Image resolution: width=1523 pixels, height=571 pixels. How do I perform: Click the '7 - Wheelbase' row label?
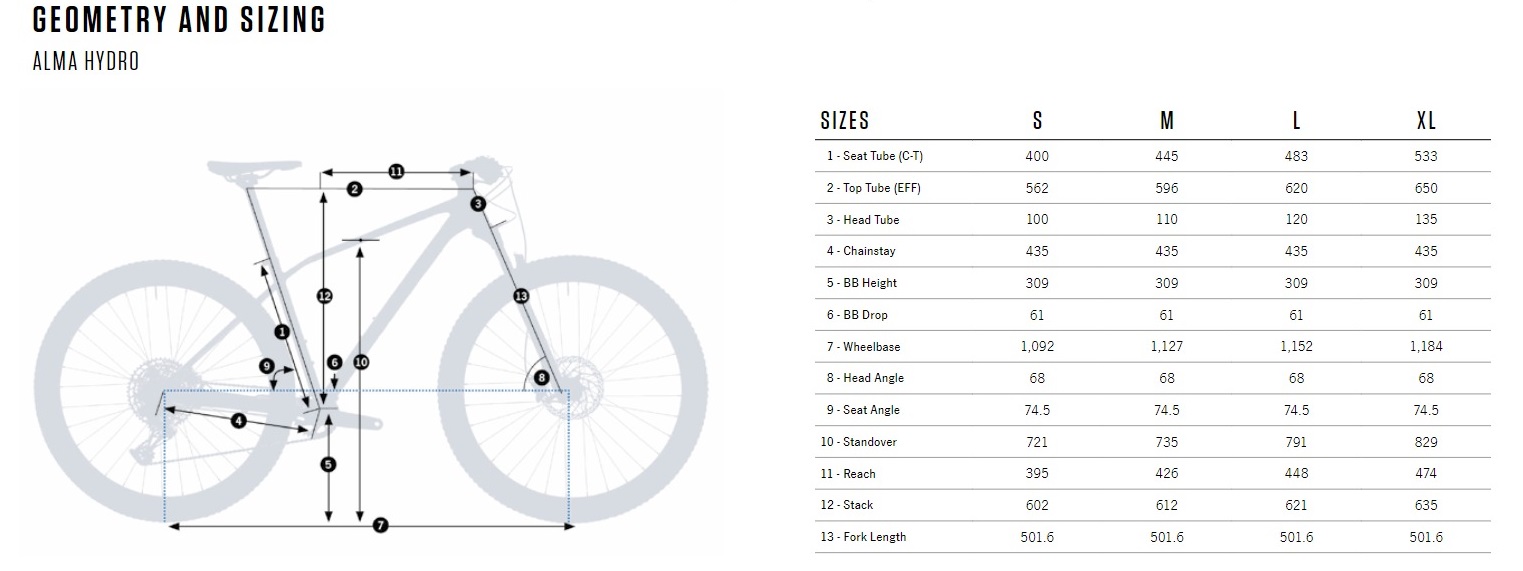(864, 347)
